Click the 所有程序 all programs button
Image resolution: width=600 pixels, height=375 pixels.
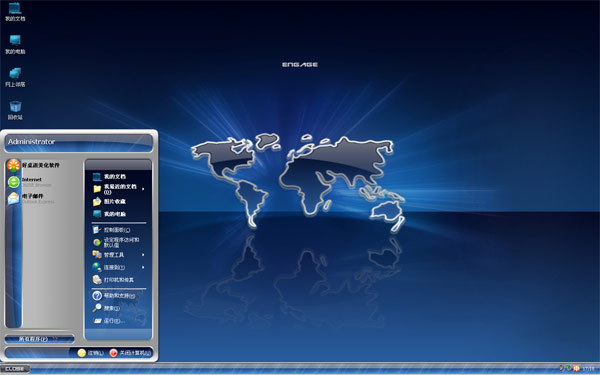click(x=39, y=339)
